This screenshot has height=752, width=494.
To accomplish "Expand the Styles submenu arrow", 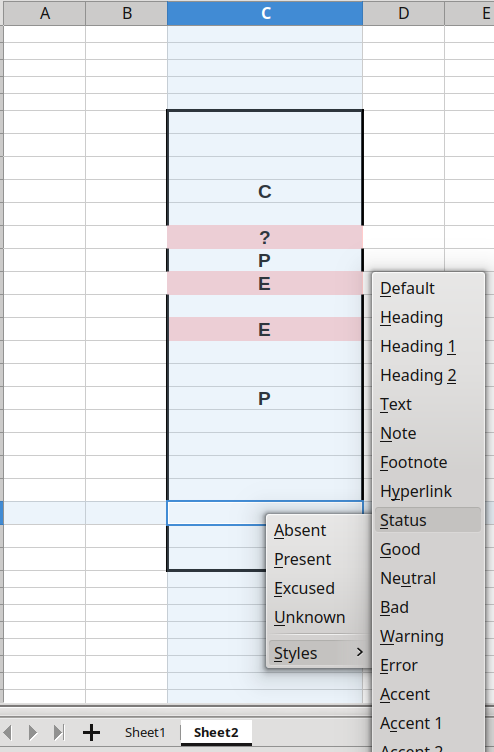I will point(359,652).
